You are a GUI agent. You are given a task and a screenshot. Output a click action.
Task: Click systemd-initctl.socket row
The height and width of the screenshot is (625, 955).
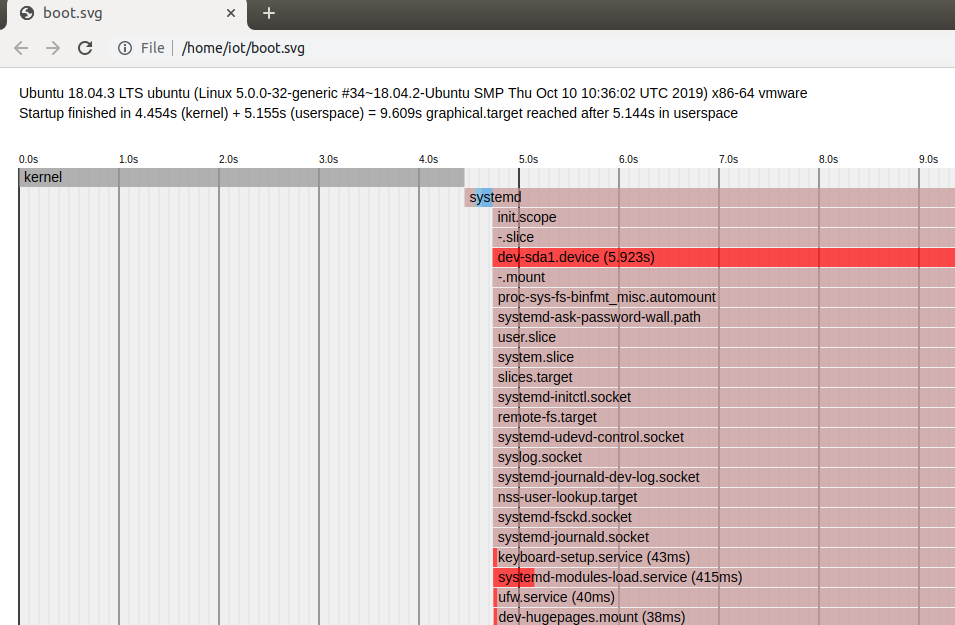(x=724, y=397)
